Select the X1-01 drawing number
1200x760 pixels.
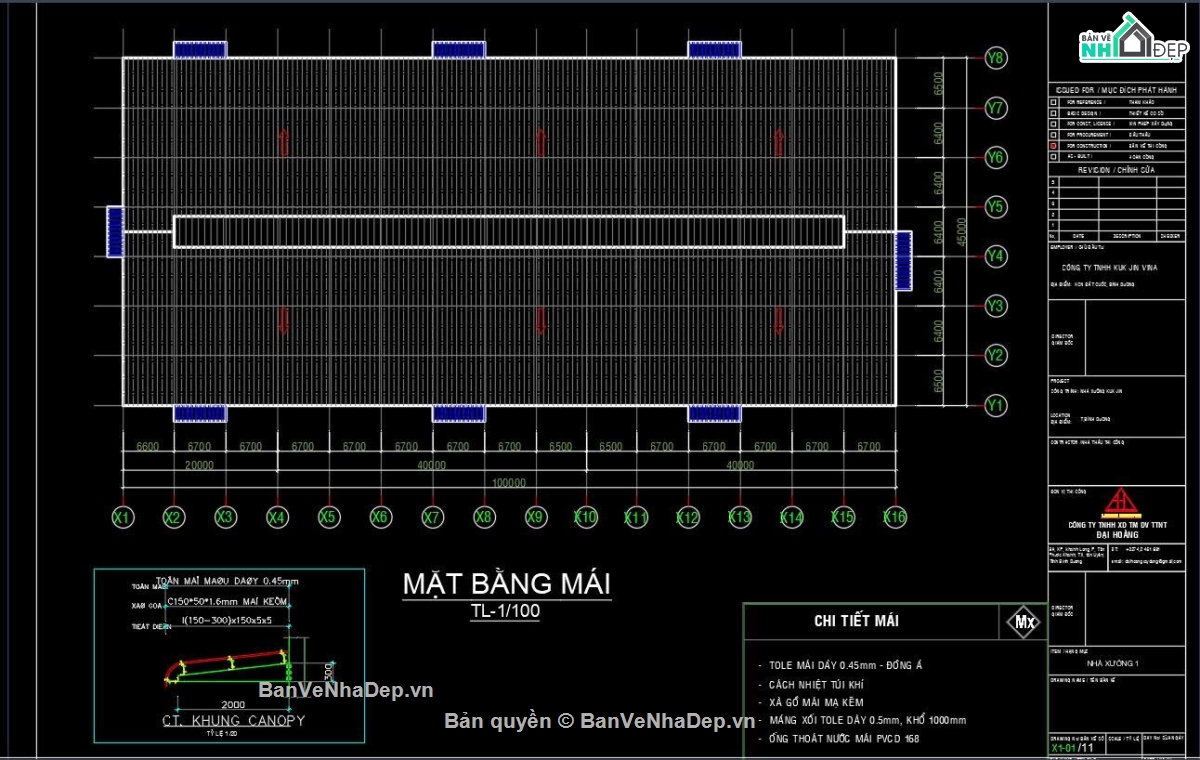pyautogui.click(x=1063, y=748)
